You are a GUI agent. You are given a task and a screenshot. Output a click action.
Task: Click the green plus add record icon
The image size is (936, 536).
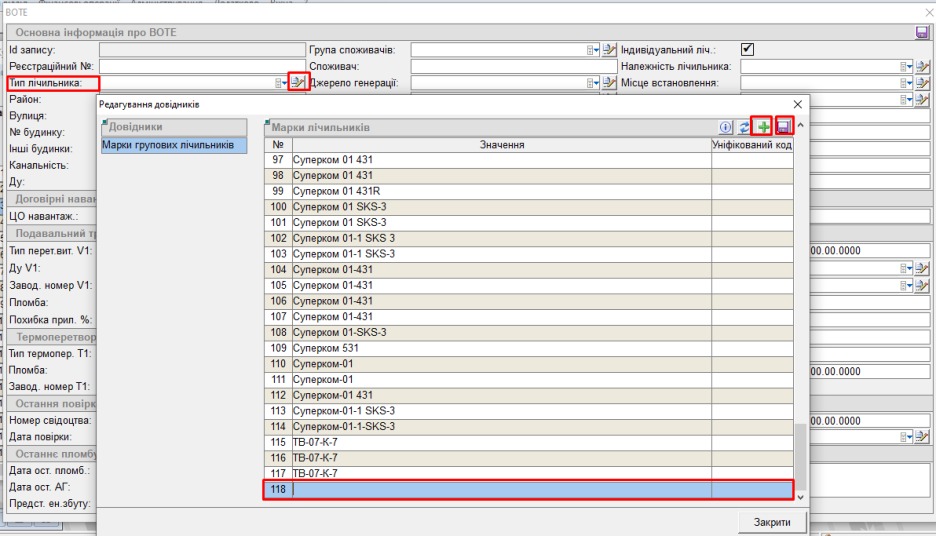click(763, 127)
